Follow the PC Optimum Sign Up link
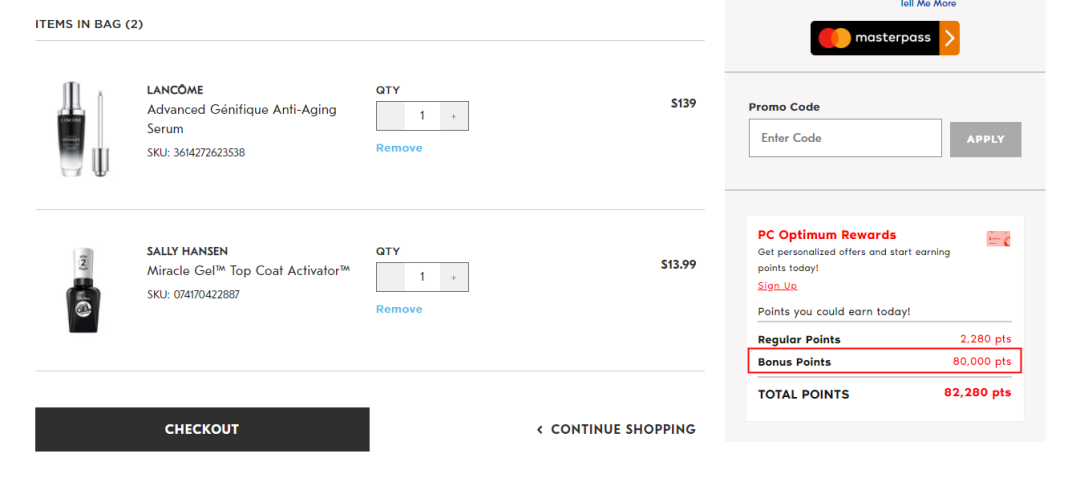 point(777,286)
